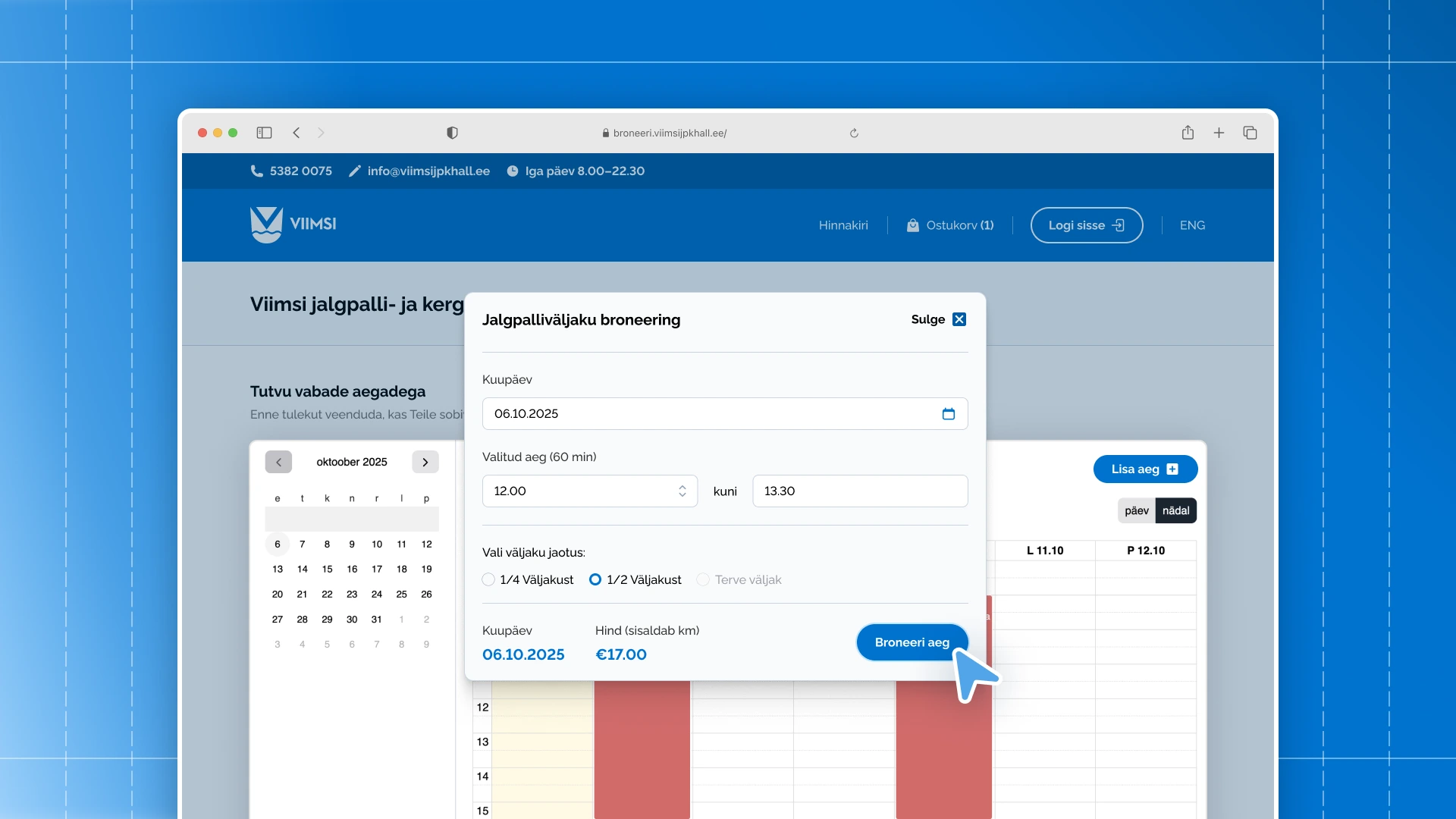Click the plus icon on Lisa aeg button
The image size is (1456, 819).
point(1172,469)
